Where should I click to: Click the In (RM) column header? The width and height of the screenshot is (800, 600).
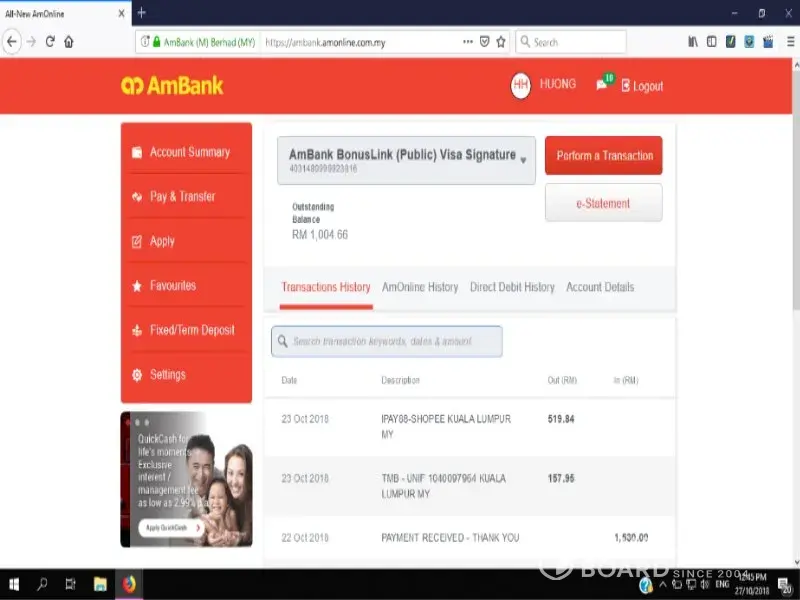(x=626, y=380)
